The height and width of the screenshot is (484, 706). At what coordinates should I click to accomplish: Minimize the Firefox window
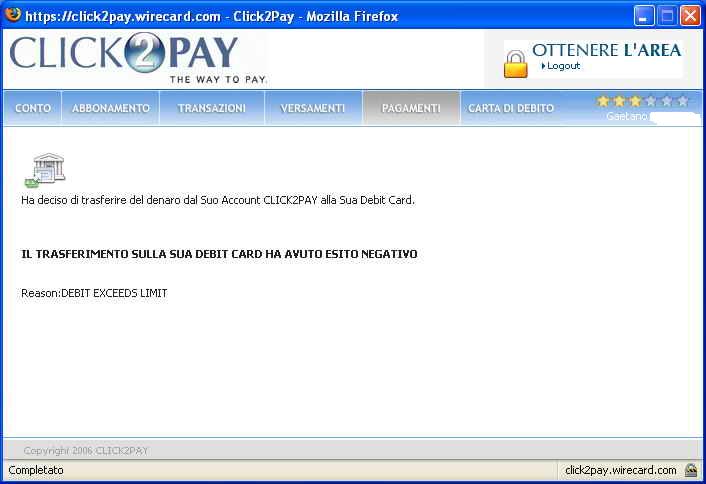pos(645,16)
